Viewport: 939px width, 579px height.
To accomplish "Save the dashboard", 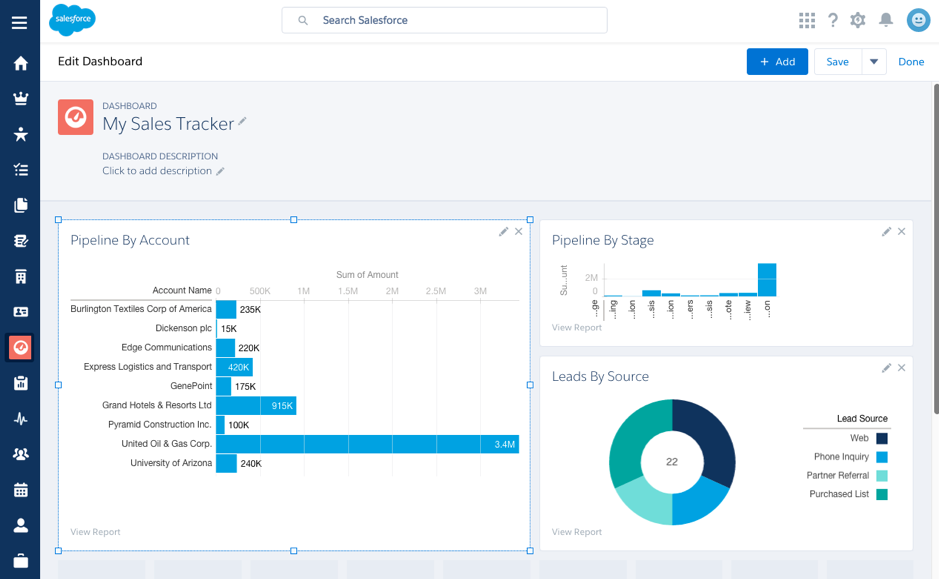I will (x=837, y=62).
